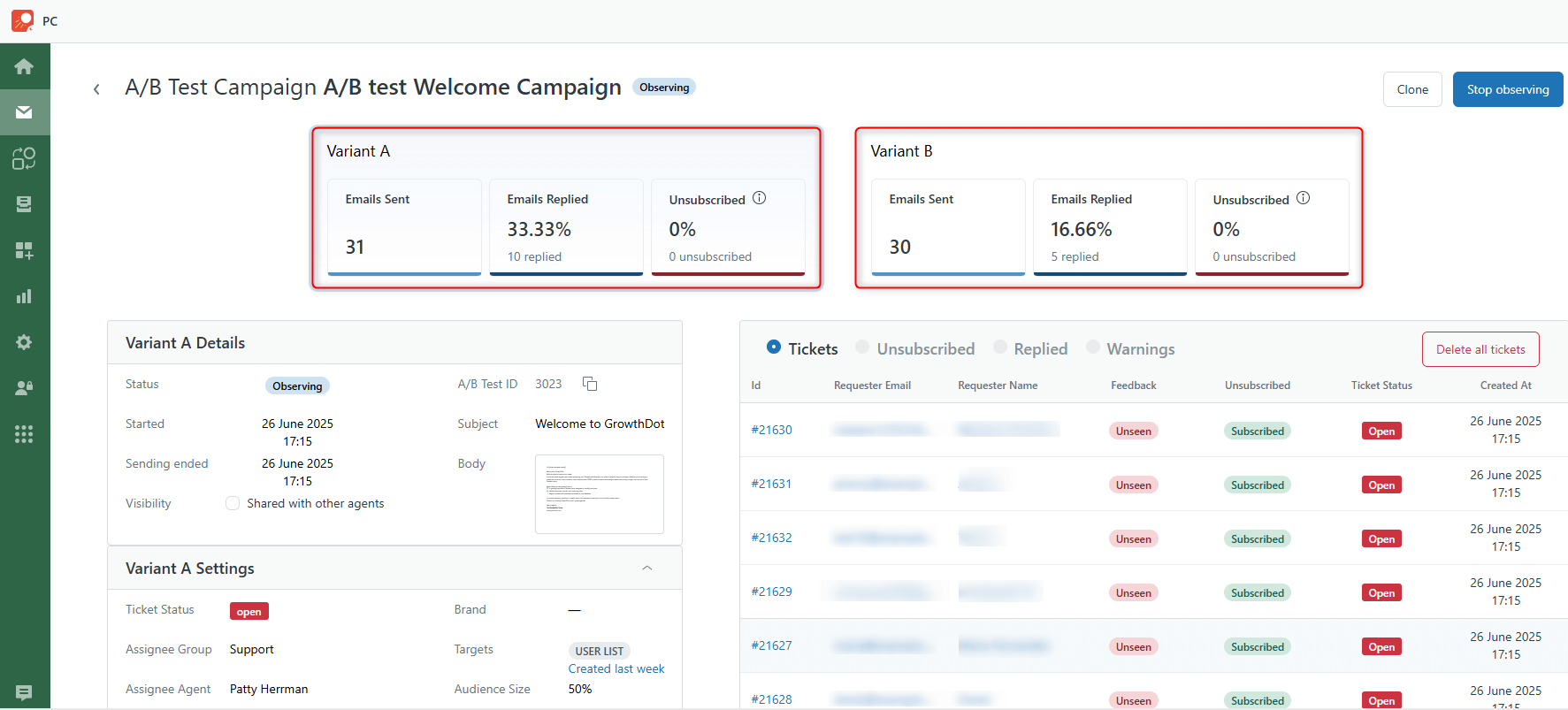The height and width of the screenshot is (710, 1568).
Task: Select the Replied radio filter
Action: point(1000,347)
